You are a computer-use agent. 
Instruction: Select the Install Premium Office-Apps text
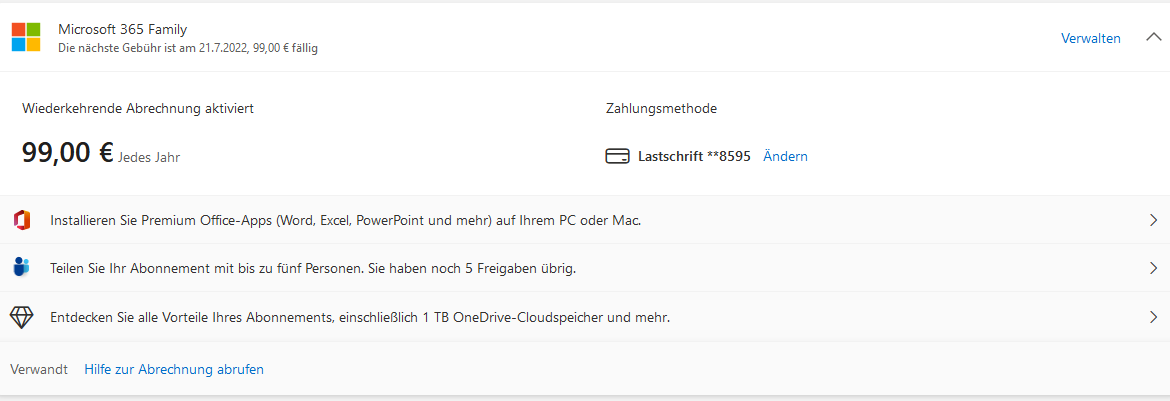pos(345,220)
